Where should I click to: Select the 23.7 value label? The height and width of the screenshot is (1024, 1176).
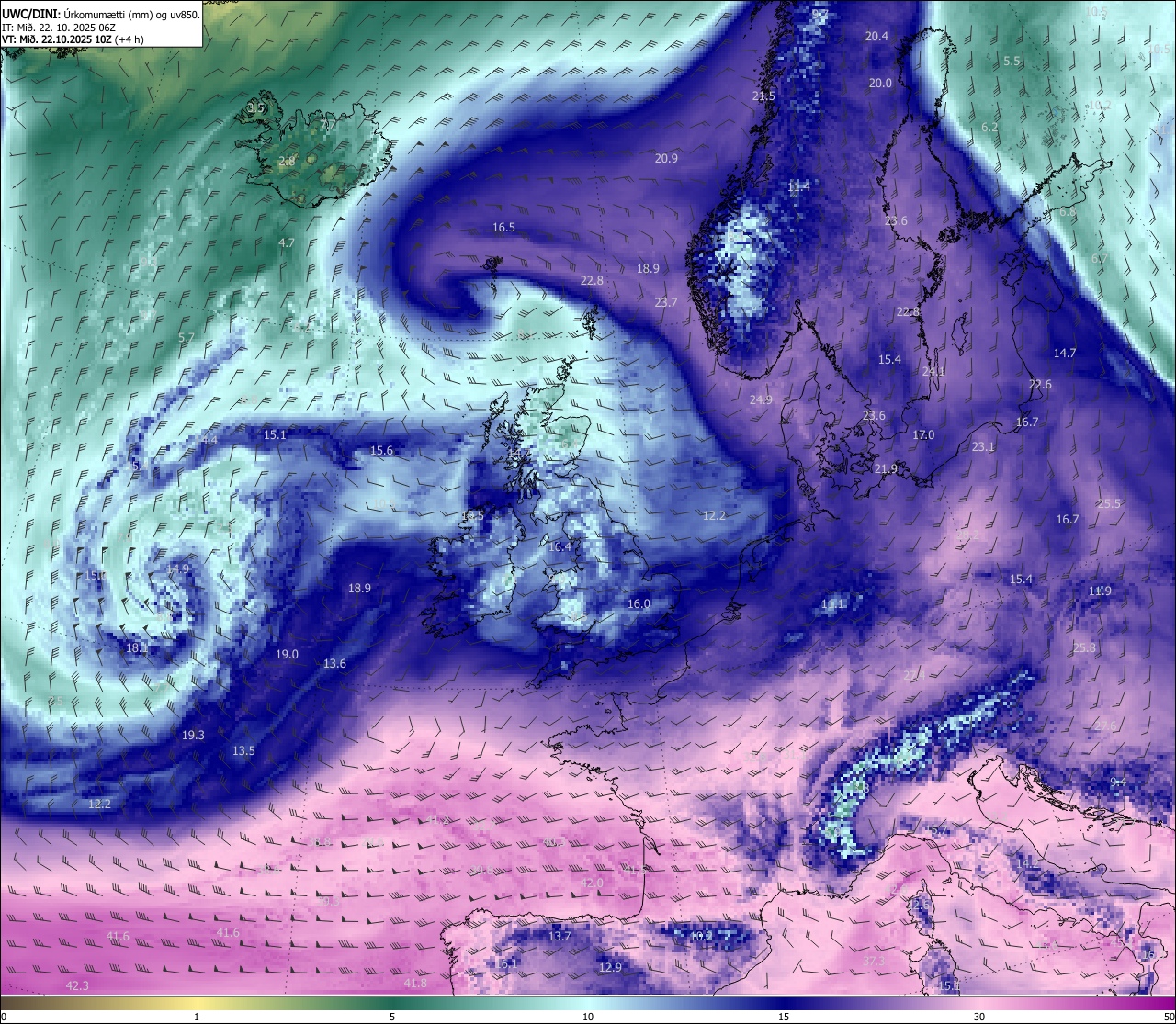665,303
